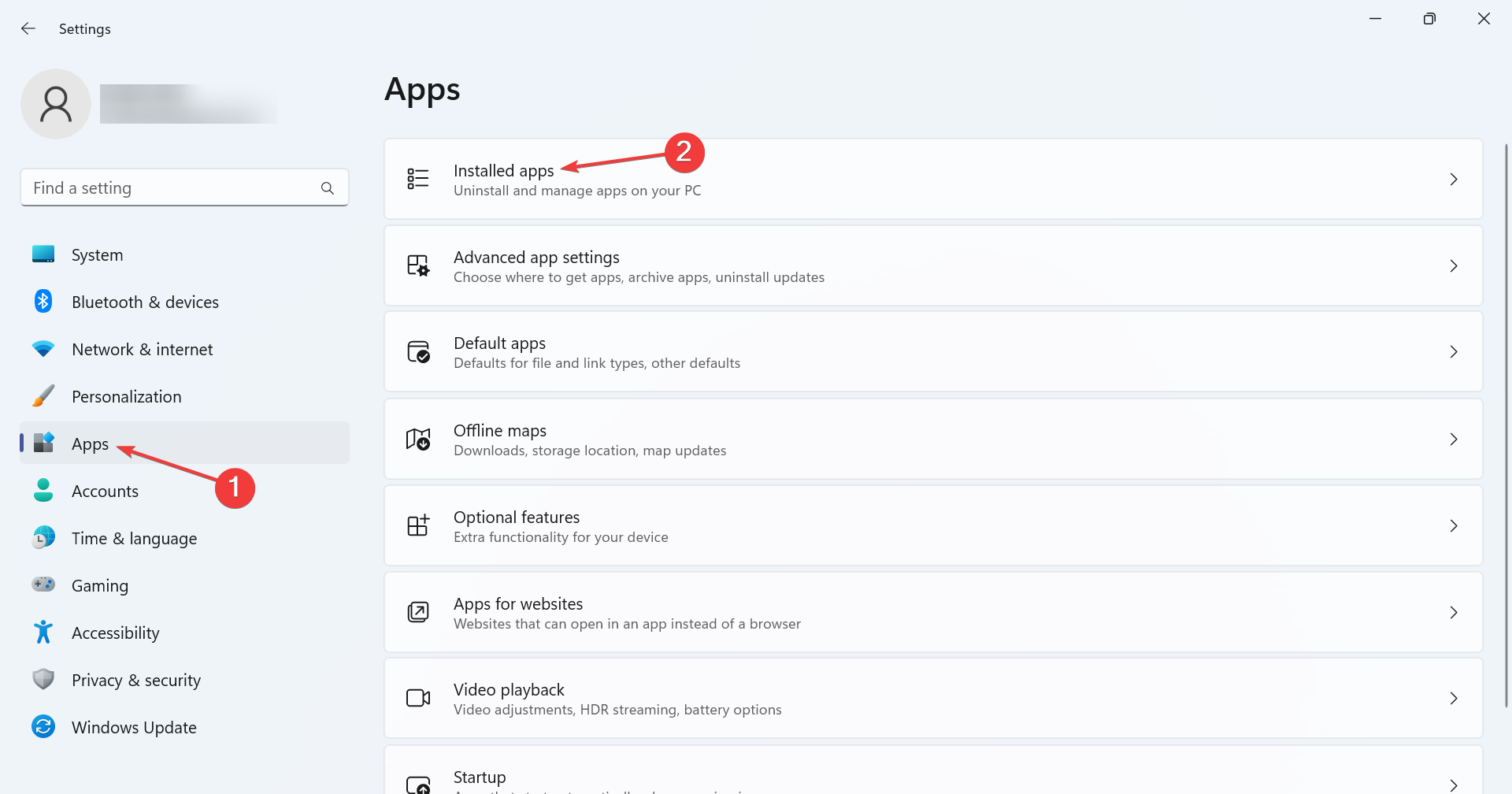Select System in the sidebar
Viewport: 1512px width, 794px height.
click(97, 255)
